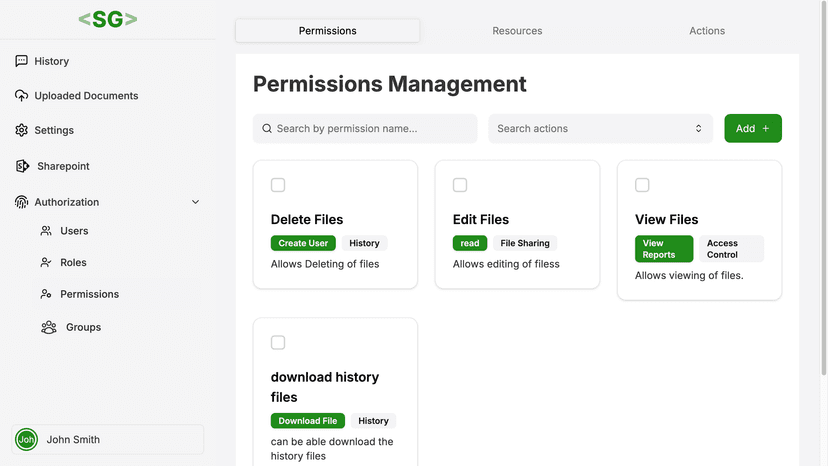This screenshot has height=466, width=828.
Task: Click History tag on Delete Files card
Action: [364, 243]
